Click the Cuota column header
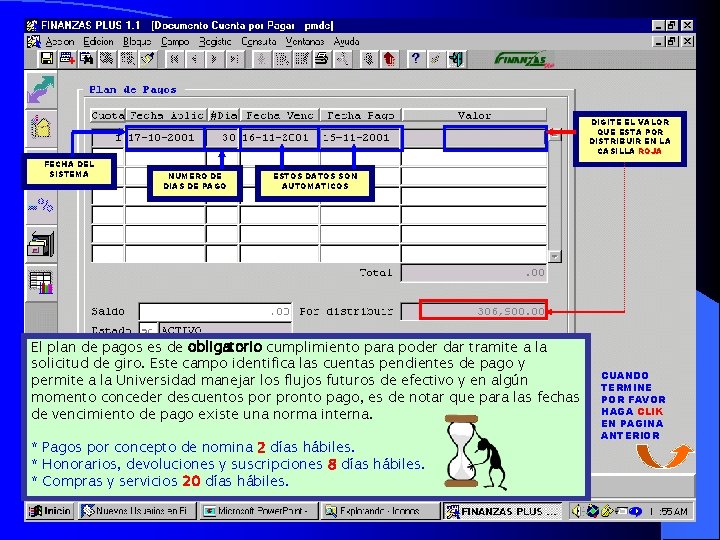The width and height of the screenshot is (720, 540). [x=108, y=115]
